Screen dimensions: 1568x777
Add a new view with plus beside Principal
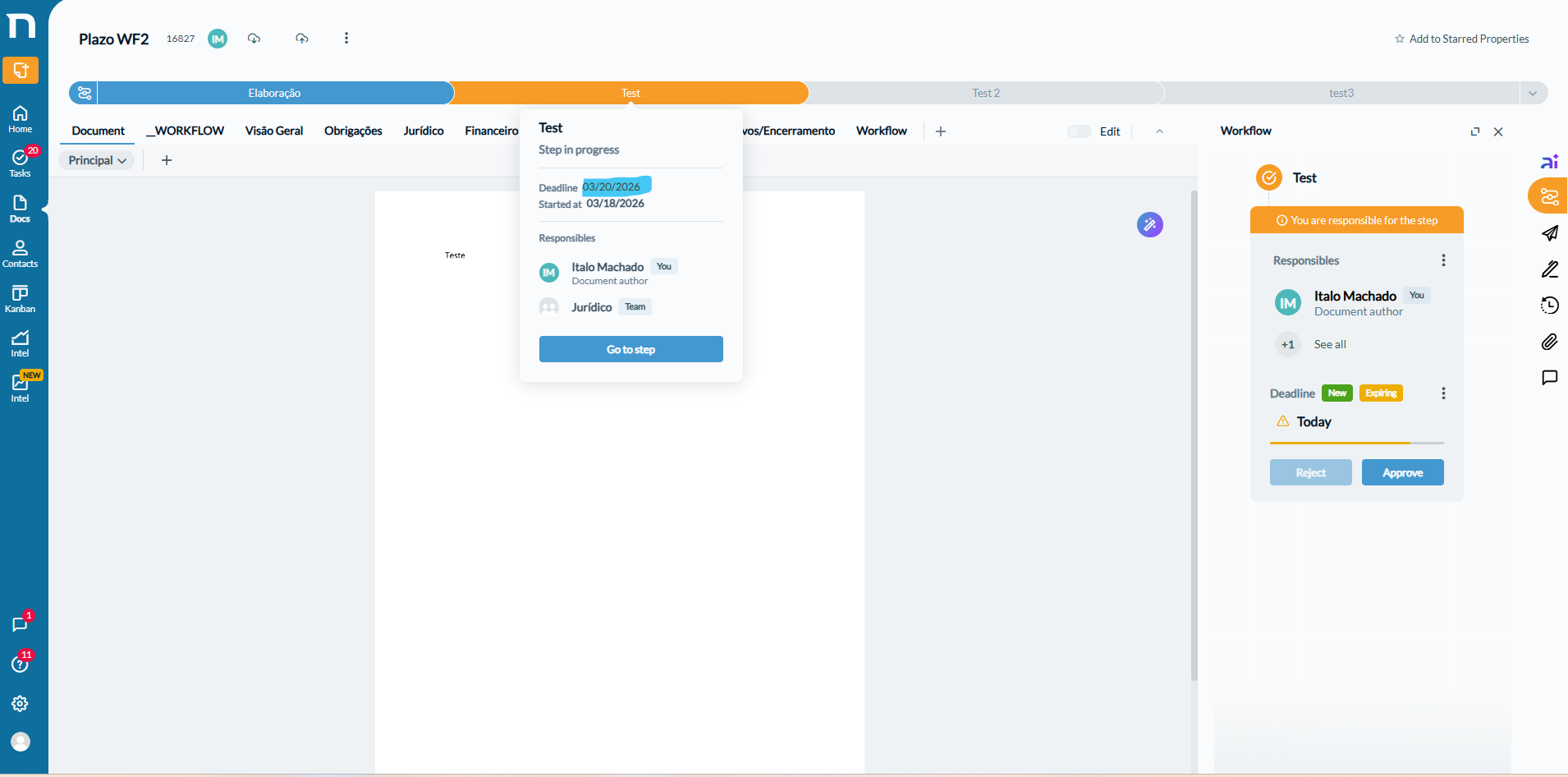pos(167,160)
